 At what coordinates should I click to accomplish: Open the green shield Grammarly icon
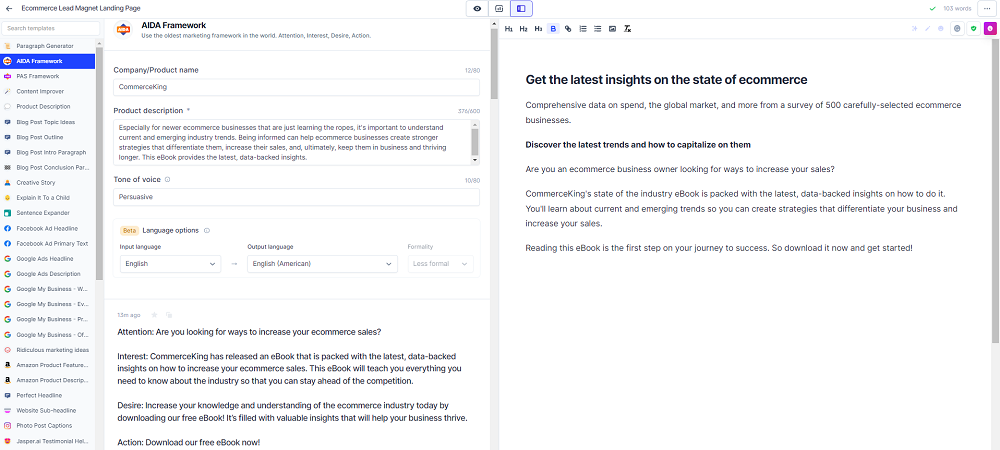pos(973,29)
